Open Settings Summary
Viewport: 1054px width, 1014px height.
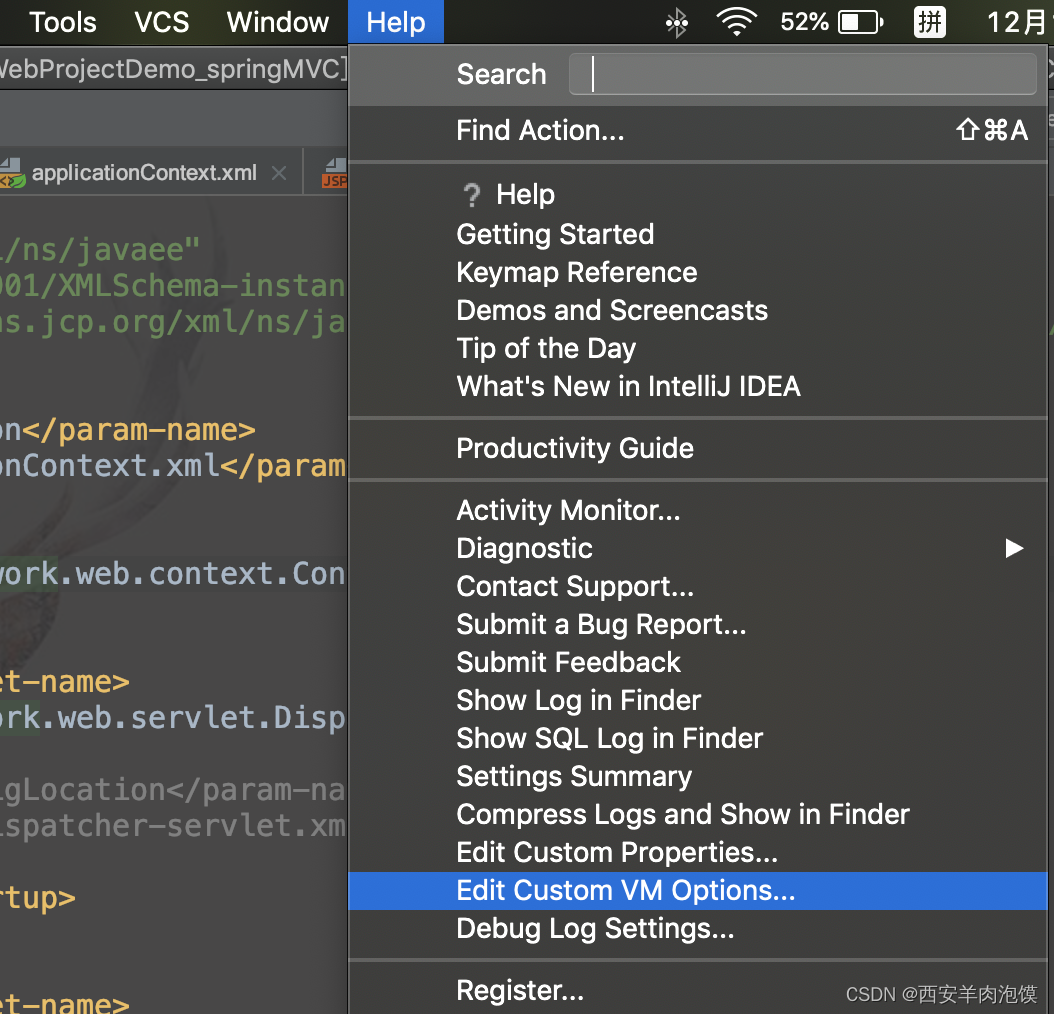tap(698, 776)
